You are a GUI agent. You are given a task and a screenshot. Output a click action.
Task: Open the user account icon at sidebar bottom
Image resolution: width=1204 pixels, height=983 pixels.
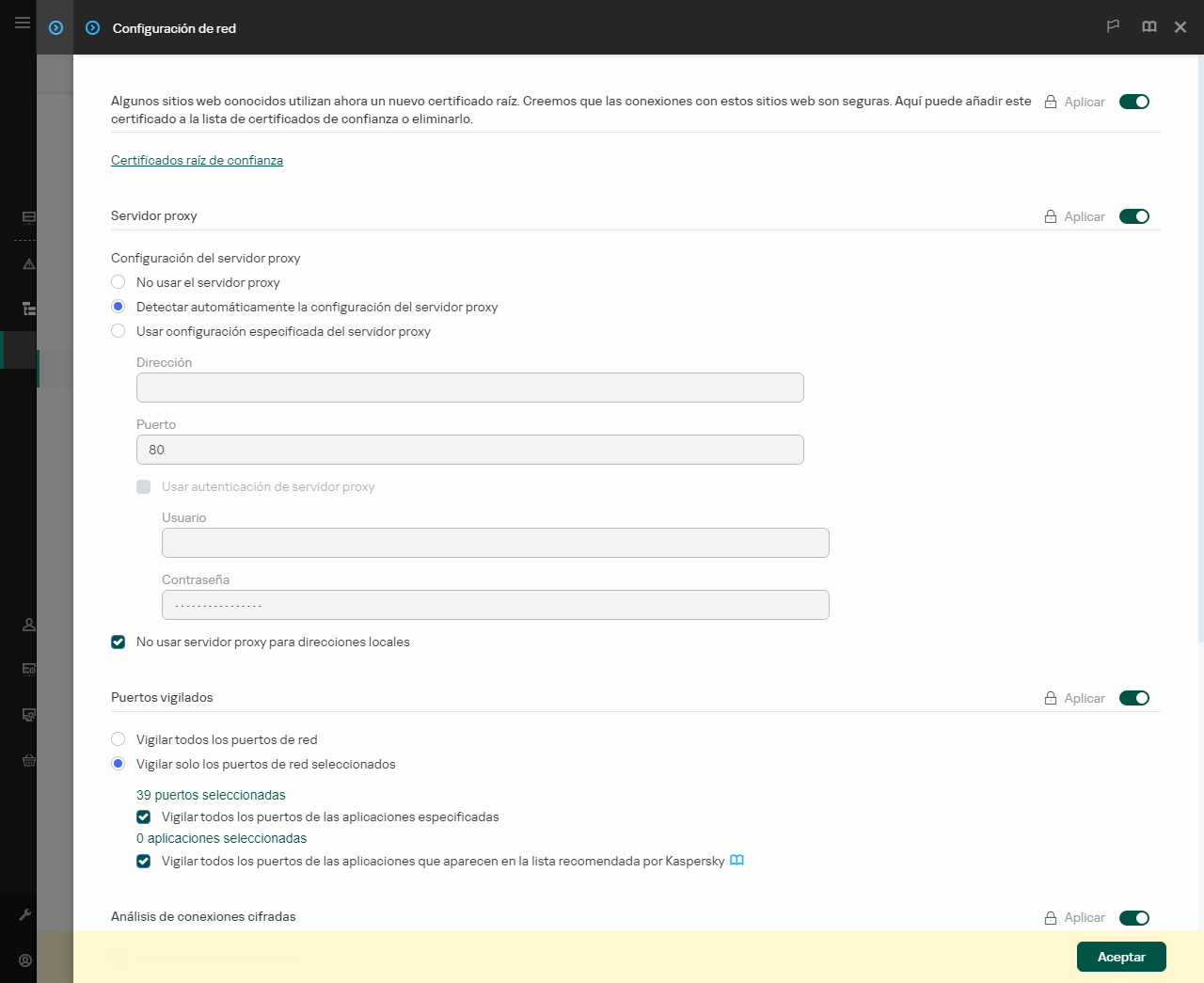coord(27,959)
